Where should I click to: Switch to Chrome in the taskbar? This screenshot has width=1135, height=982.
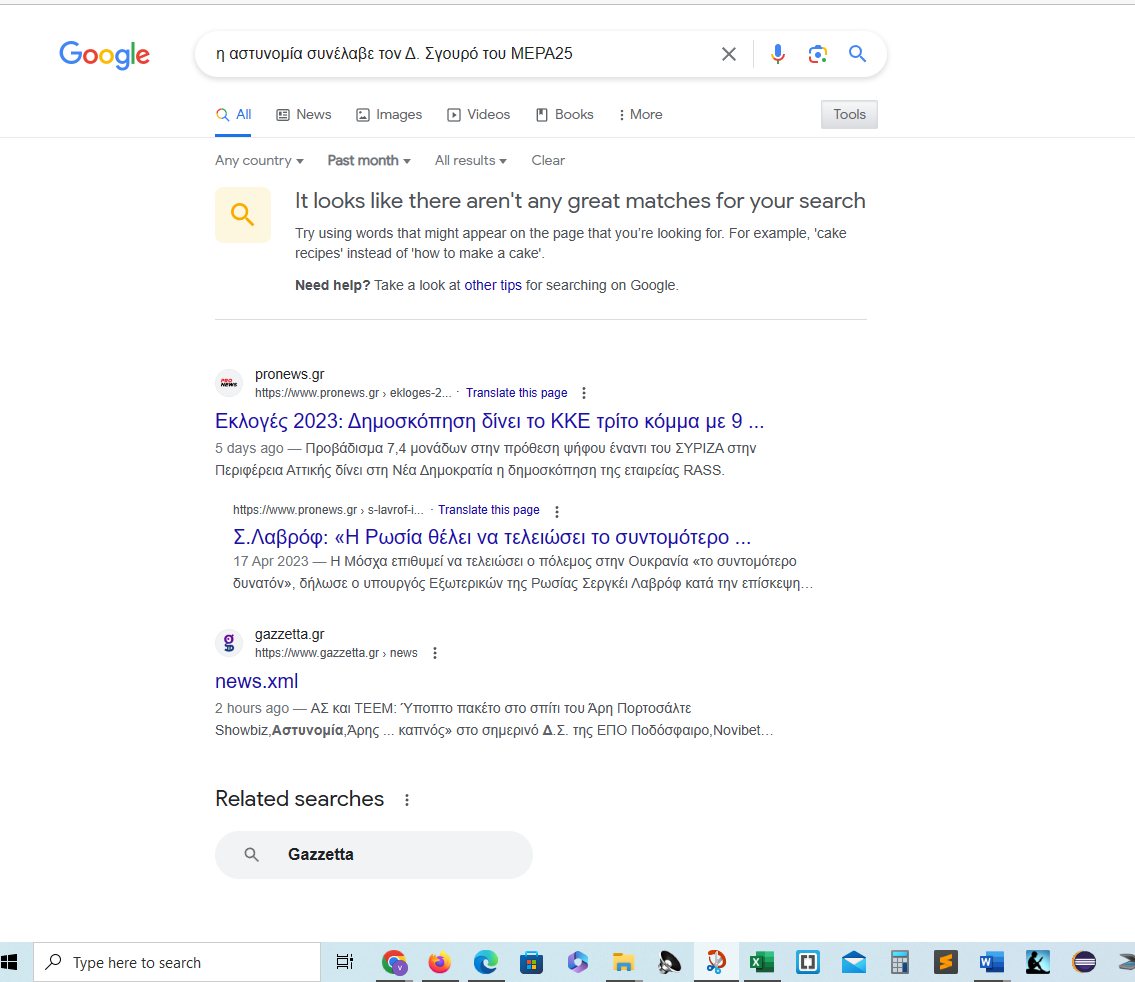pyautogui.click(x=394, y=962)
